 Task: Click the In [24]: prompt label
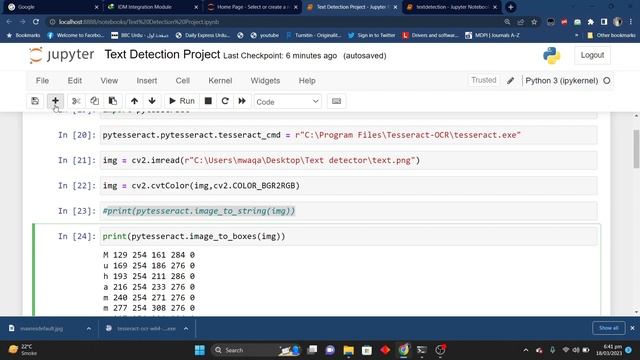coord(77,236)
